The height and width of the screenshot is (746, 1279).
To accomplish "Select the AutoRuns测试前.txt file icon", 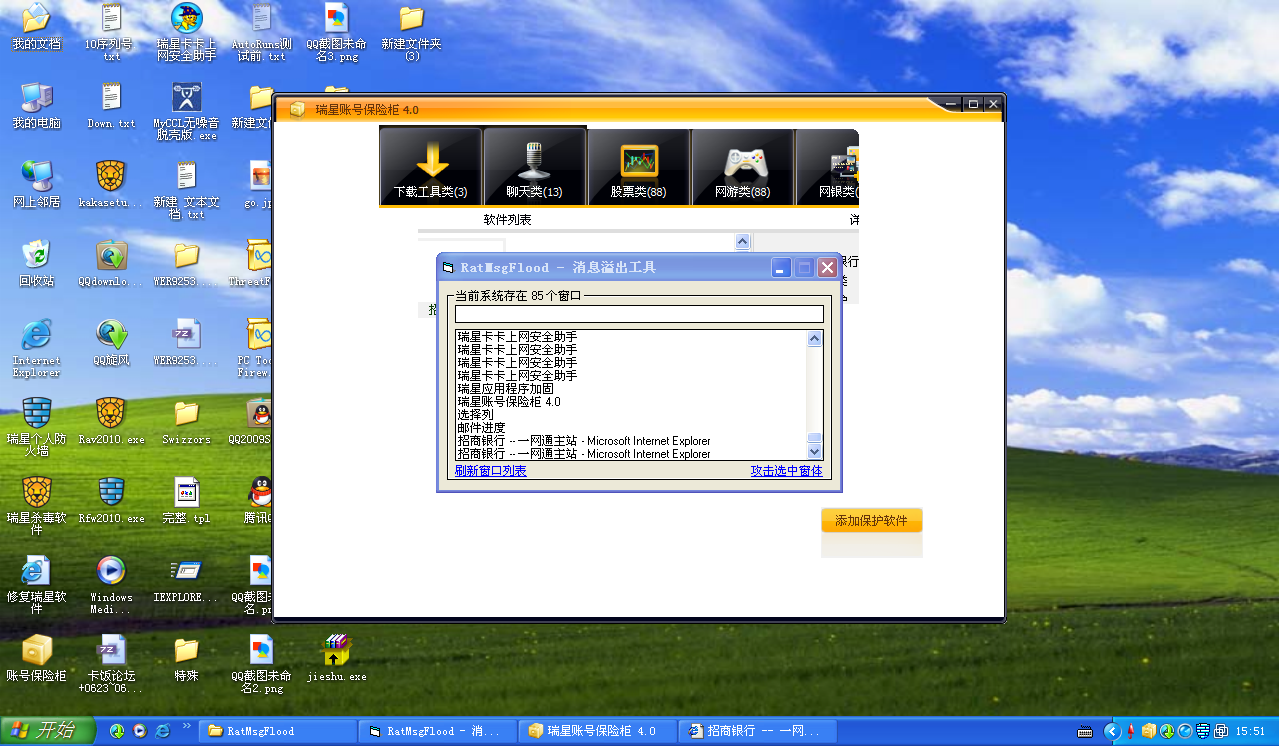I will [x=261, y=32].
